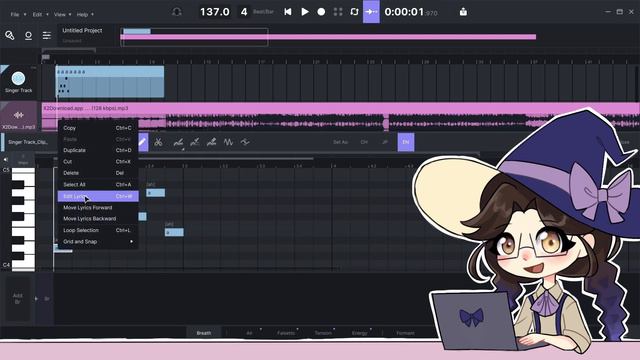
Task: Click the round record button
Action: [x=321, y=12]
